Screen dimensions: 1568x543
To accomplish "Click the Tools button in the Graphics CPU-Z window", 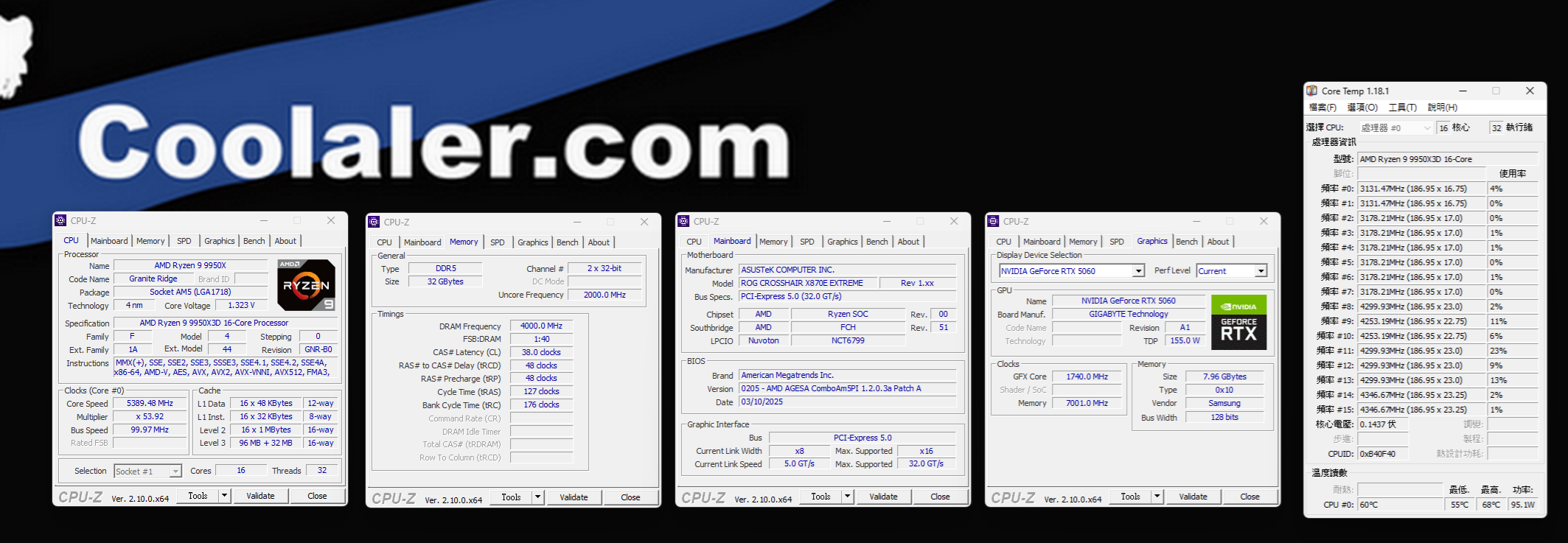I will (x=1130, y=497).
